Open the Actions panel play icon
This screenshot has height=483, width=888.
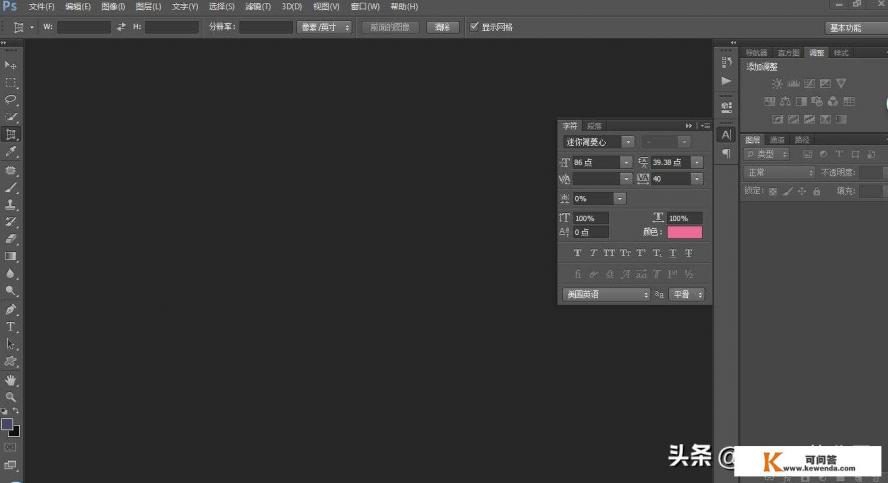click(x=726, y=81)
